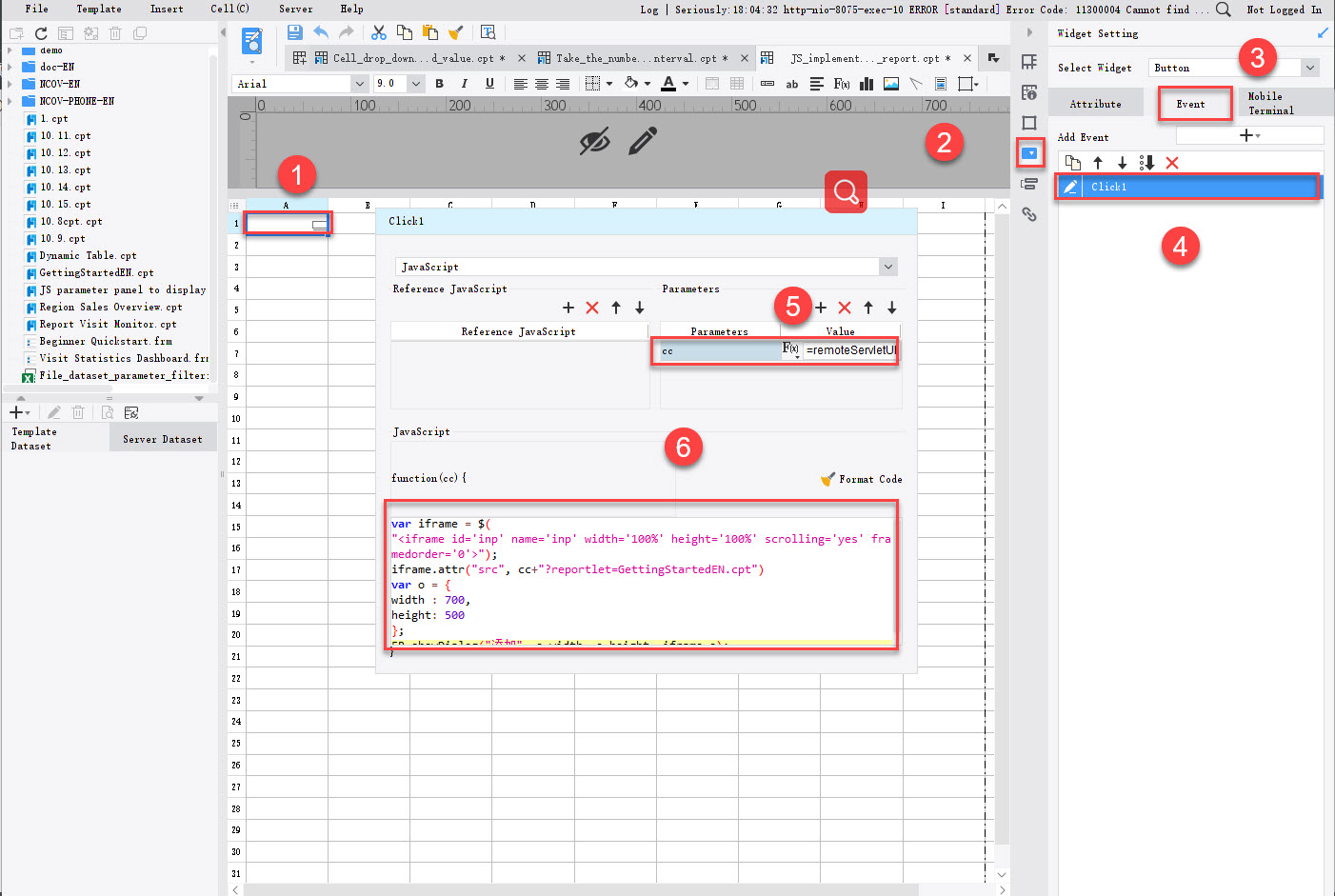Open the Server menu
Viewport: 1335px width, 896px height.
pyautogui.click(x=295, y=10)
